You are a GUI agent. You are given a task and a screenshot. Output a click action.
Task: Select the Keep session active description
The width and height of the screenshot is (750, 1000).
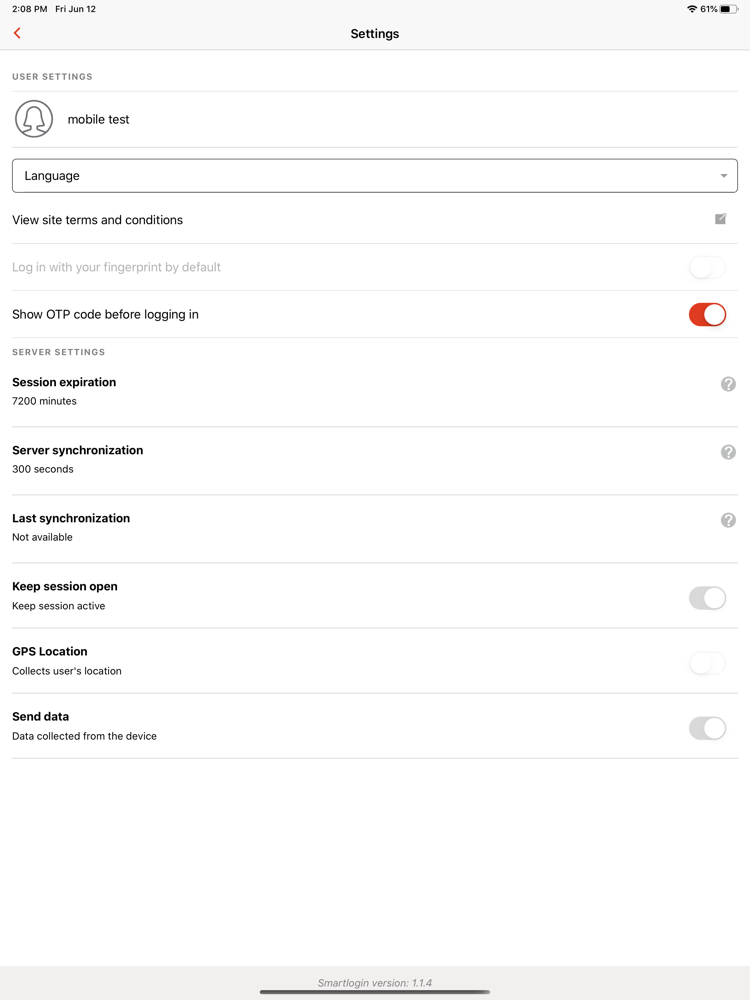coord(59,606)
